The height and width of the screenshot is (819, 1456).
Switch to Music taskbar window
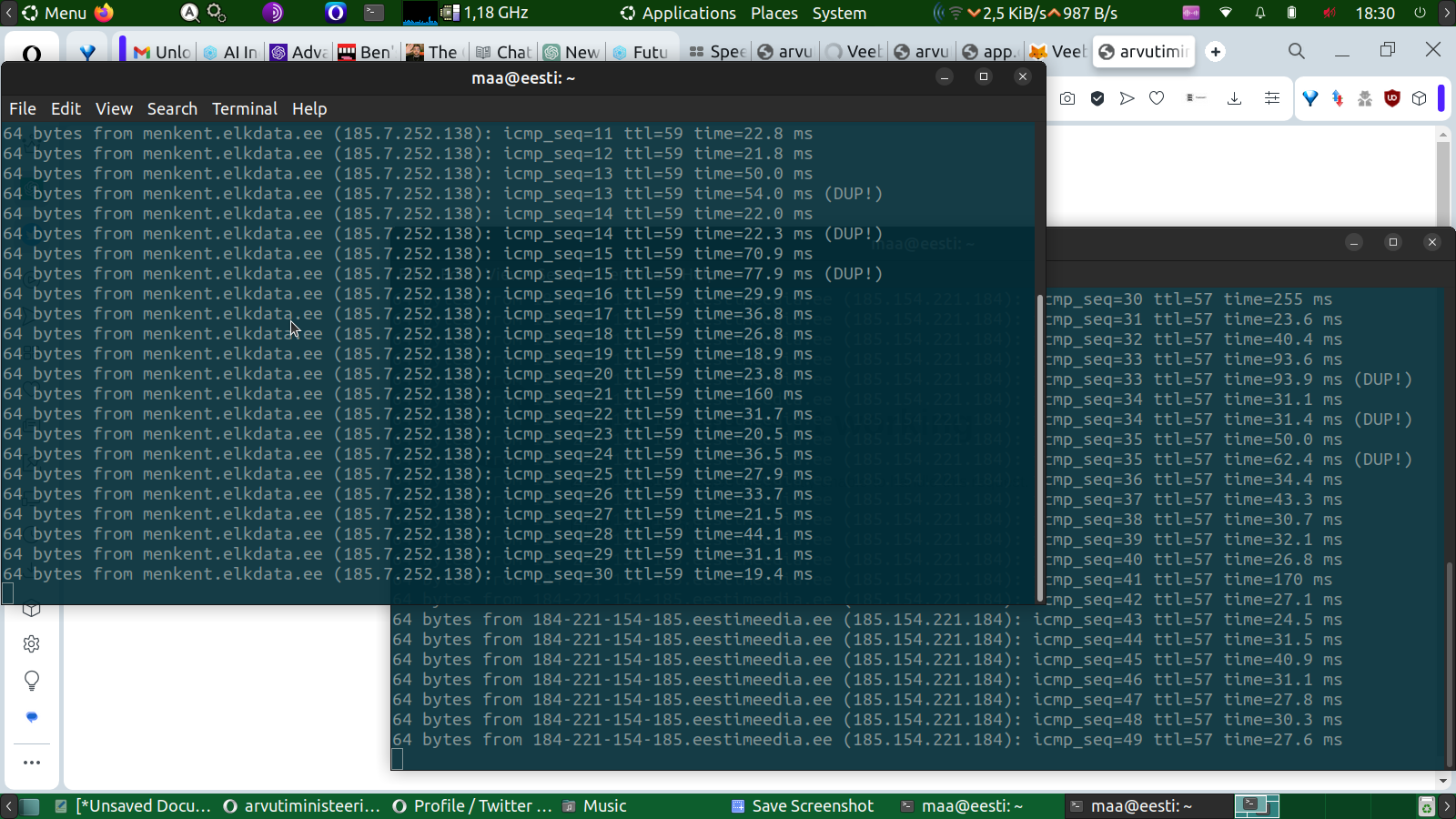[595, 806]
